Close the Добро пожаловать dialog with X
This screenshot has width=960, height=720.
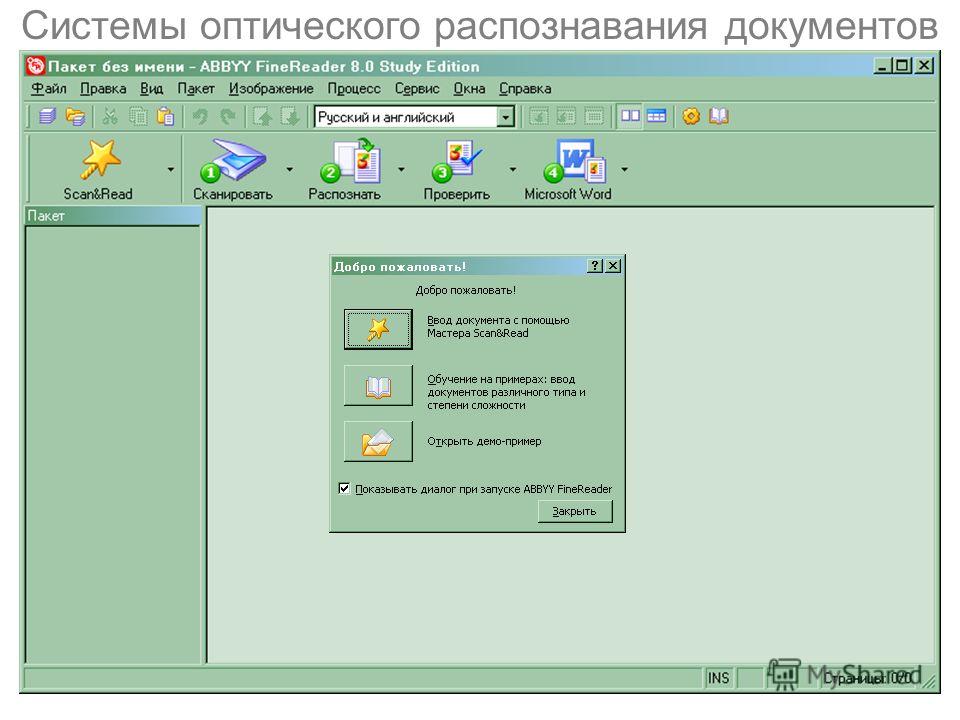(x=613, y=266)
